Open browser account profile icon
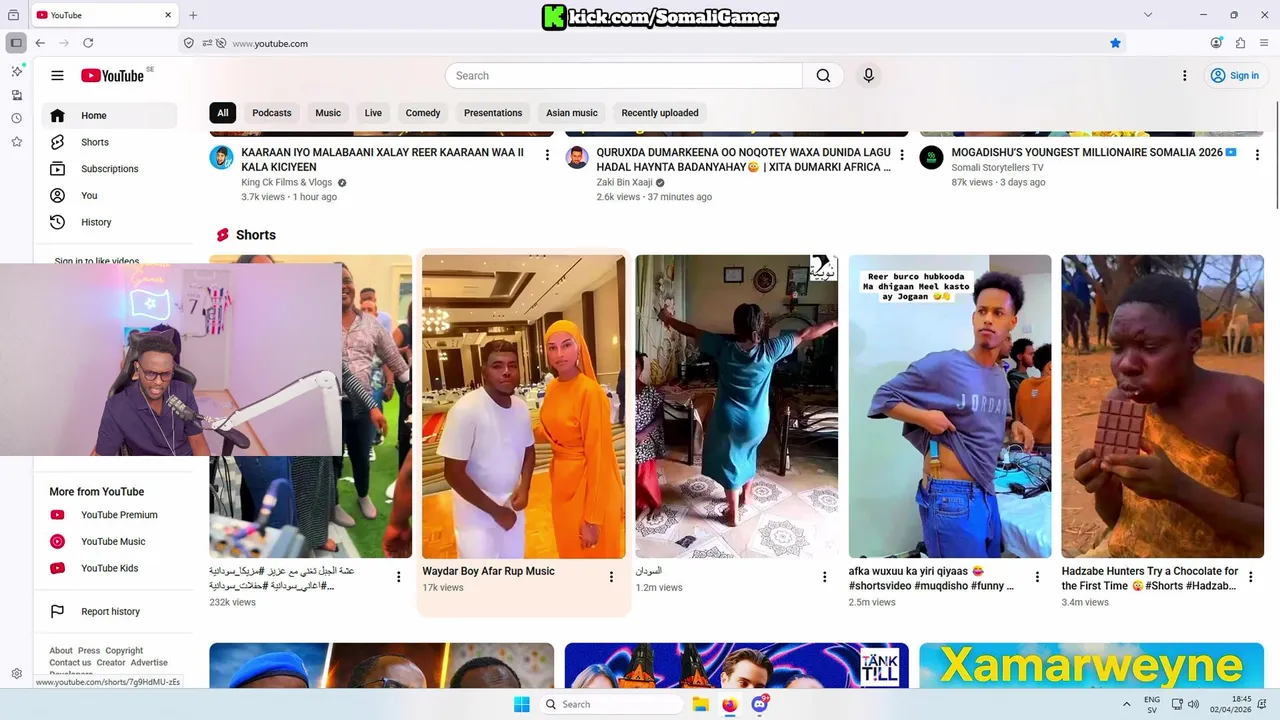 1216,43
